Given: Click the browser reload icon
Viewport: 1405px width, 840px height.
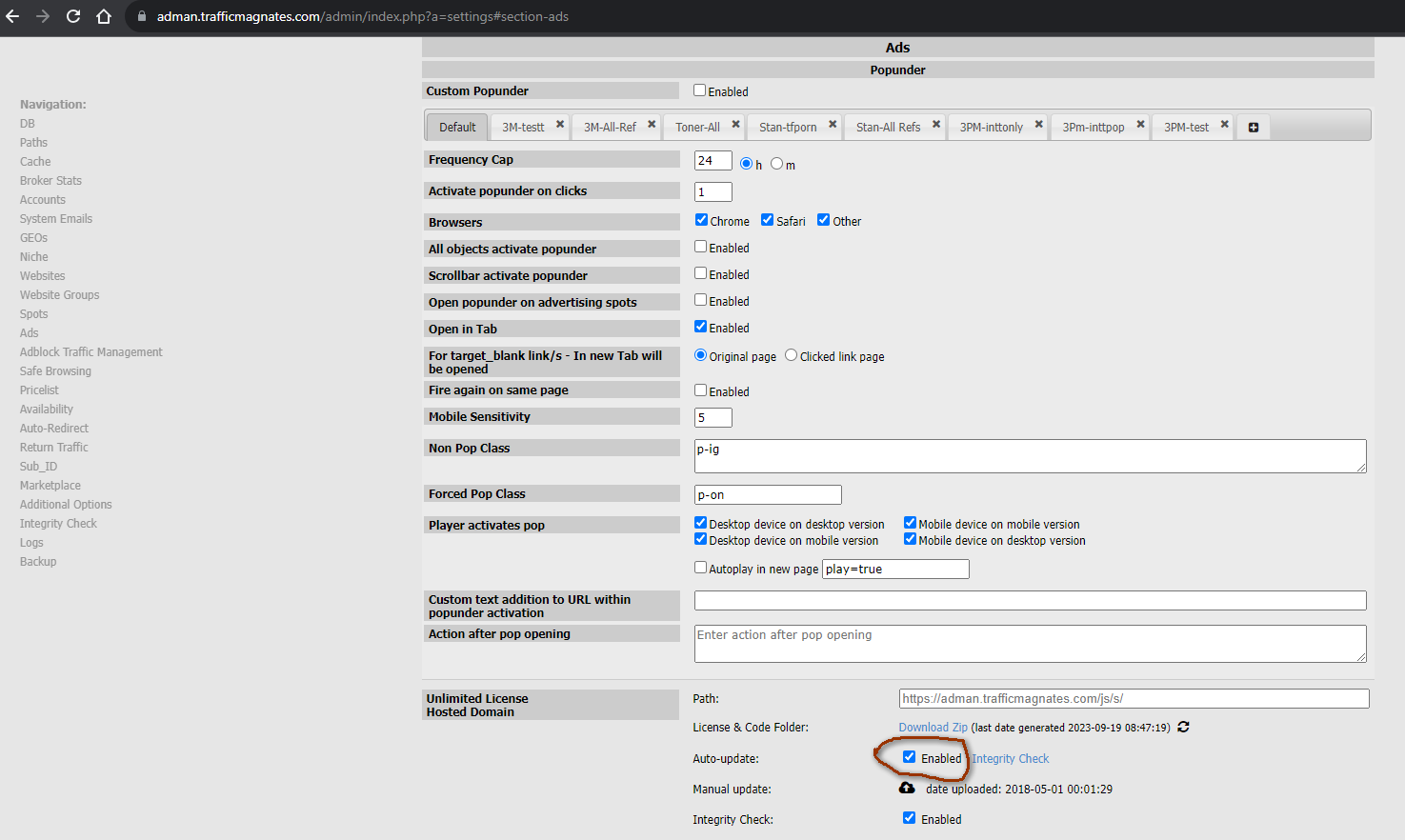Looking at the screenshot, I should click(73, 16).
